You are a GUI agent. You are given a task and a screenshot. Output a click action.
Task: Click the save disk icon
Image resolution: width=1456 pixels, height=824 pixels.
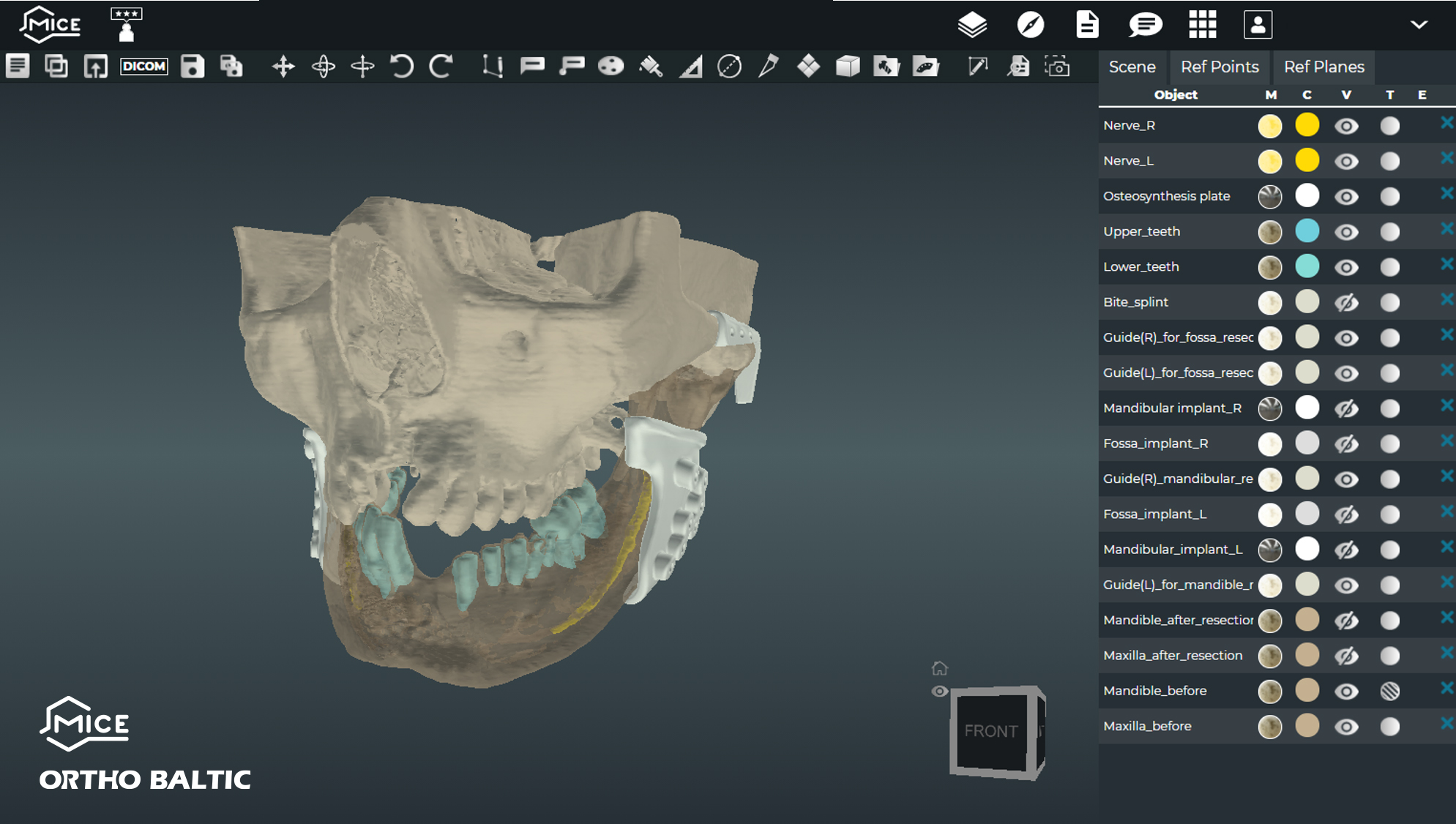coord(193,67)
